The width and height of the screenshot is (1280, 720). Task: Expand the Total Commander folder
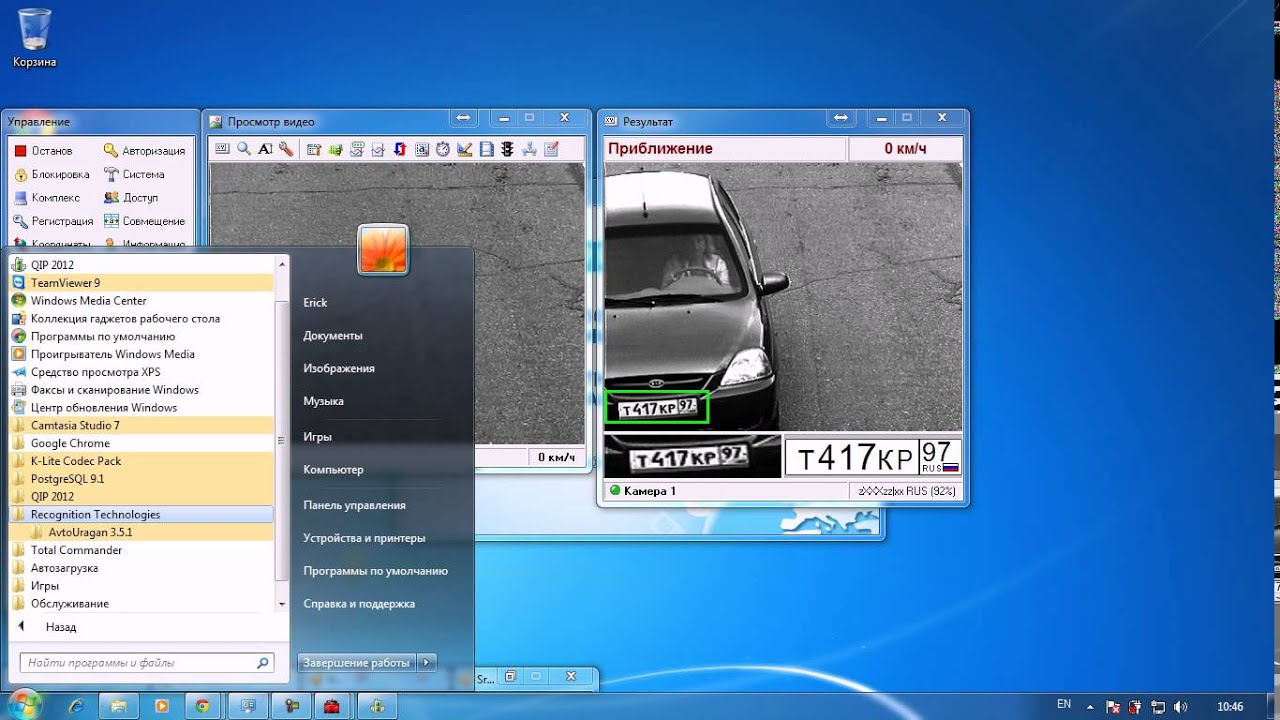point(141,550)
